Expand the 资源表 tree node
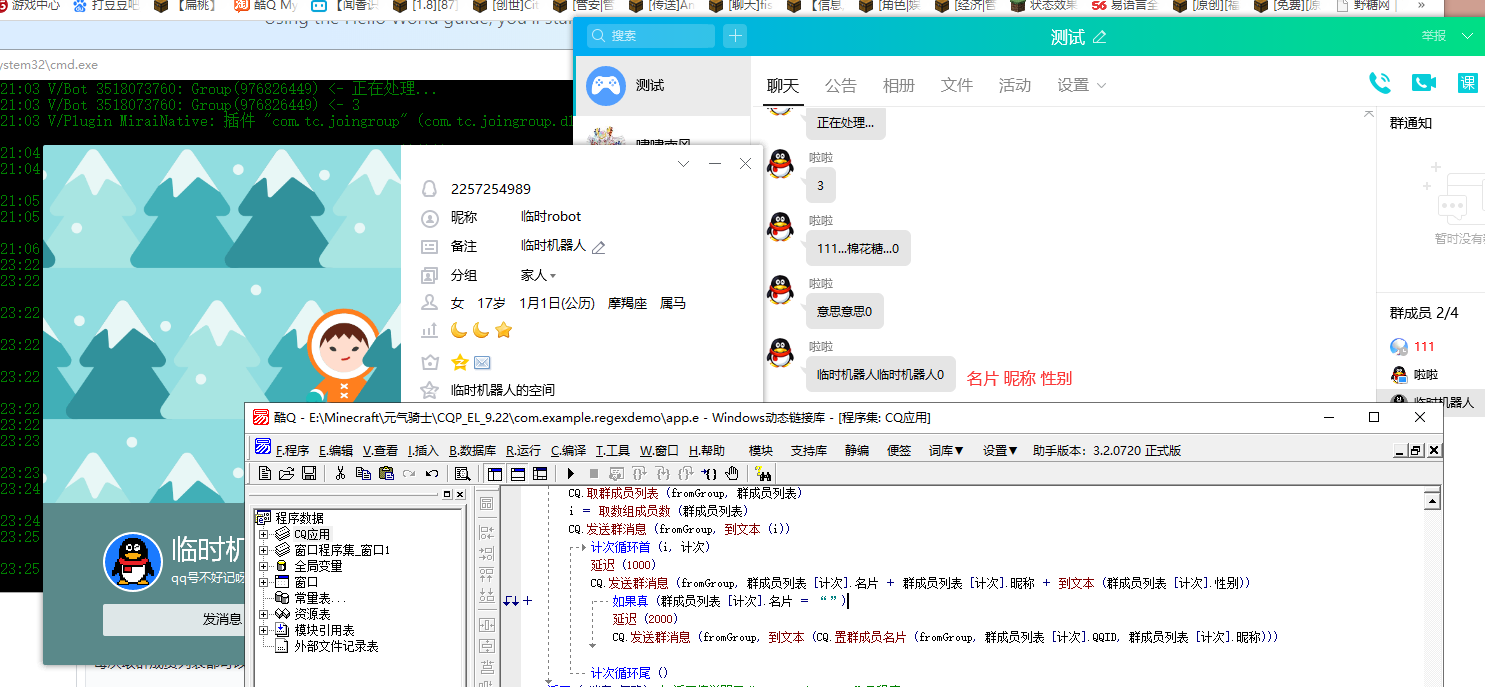This screenshot has height=687, width=1485. (264, 614)
